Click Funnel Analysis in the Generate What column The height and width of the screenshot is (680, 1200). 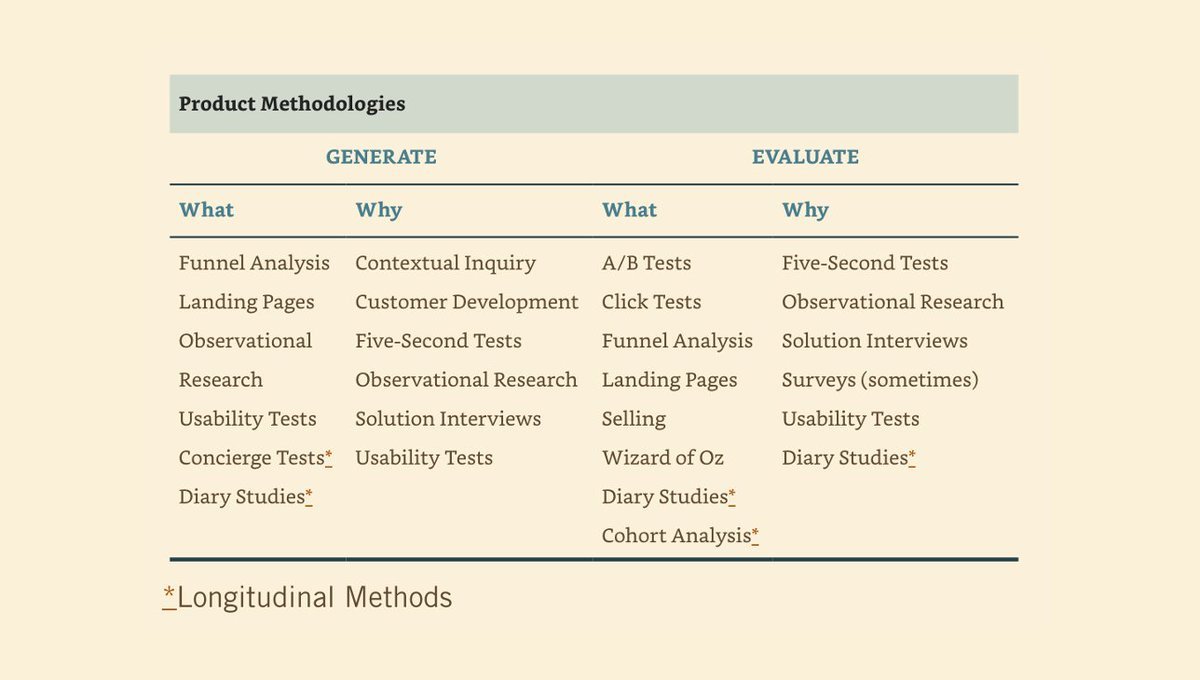[254, 263]
